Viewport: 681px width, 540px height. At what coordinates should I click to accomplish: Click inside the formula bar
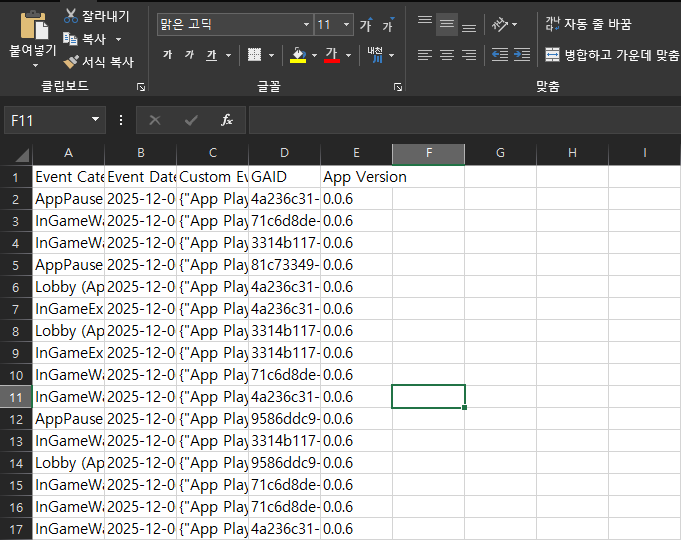coord(465,120)
